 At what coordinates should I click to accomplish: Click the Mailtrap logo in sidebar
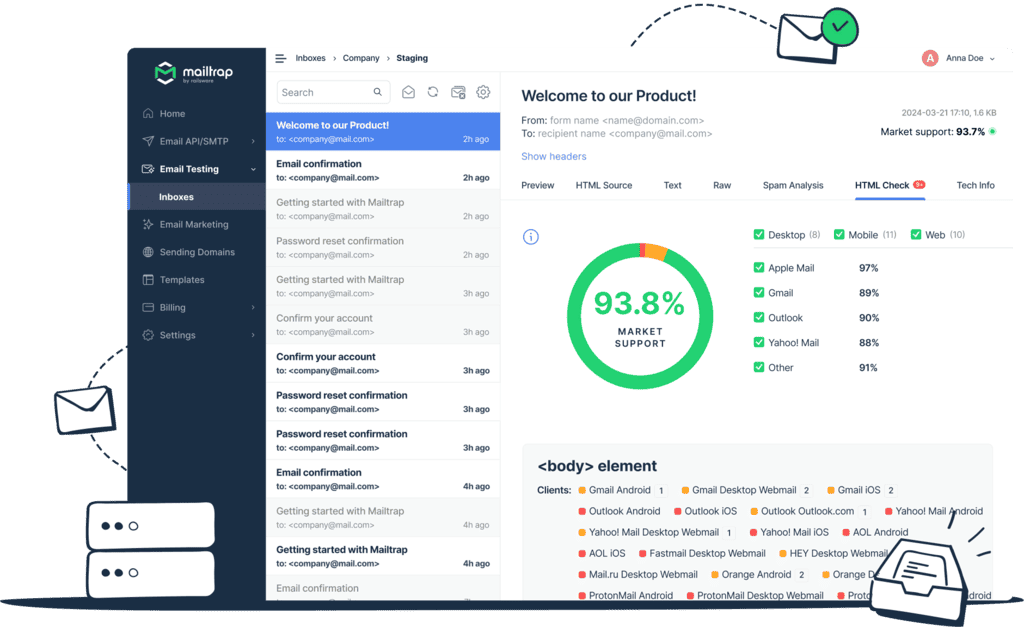tap(193, 72)
